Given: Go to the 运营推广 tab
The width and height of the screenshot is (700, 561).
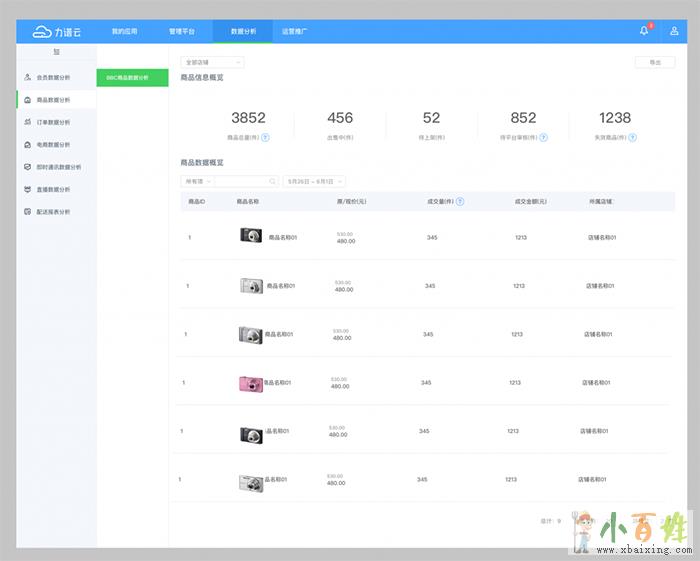Looking at the screenshot, I should (294, 31).
